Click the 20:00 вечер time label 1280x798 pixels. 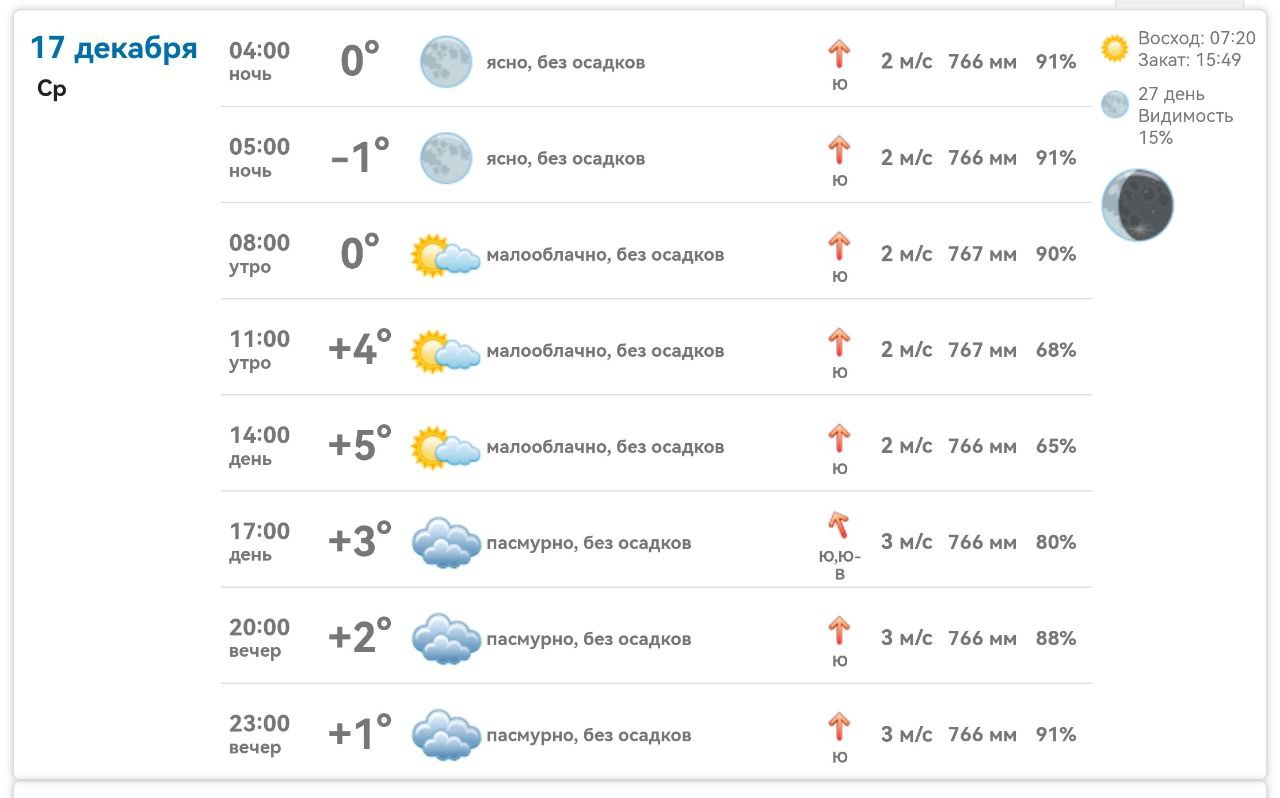(x=259, y=637)
